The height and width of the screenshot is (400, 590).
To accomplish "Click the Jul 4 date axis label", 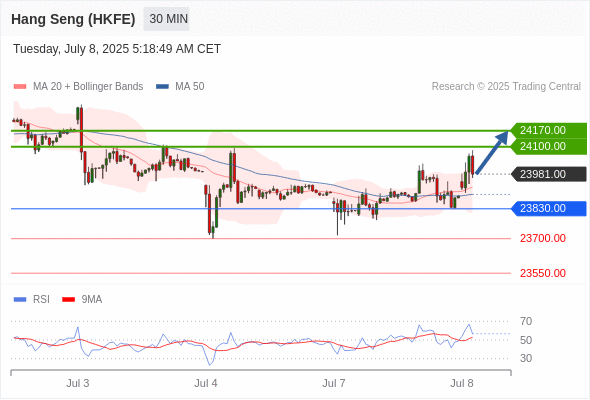I will pyautogui.click(x=206, y=383).
